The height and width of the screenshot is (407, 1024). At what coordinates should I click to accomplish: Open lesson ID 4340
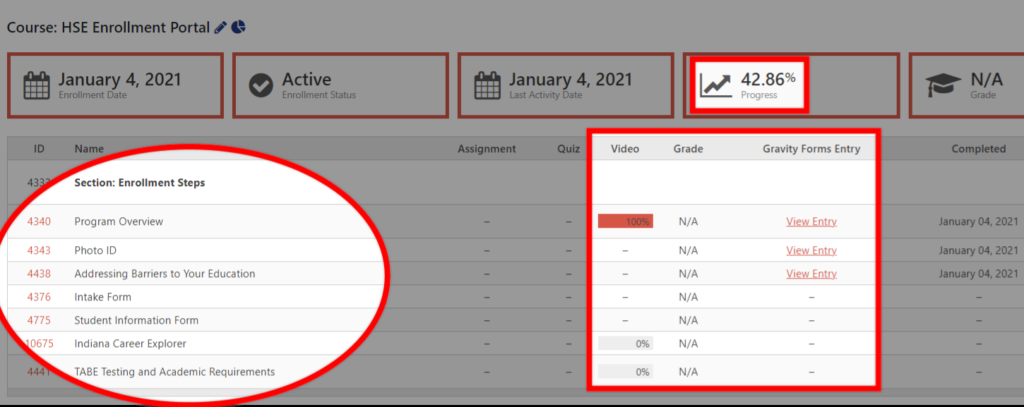(39, 221)
